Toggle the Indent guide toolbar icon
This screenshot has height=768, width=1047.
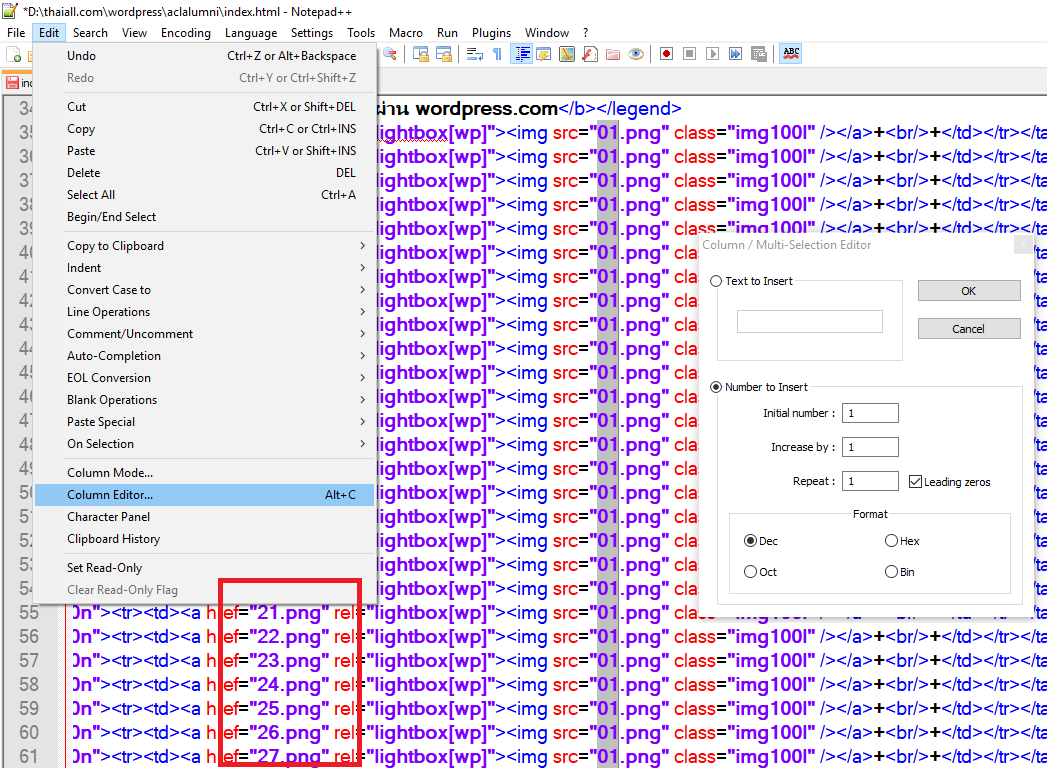521,54
